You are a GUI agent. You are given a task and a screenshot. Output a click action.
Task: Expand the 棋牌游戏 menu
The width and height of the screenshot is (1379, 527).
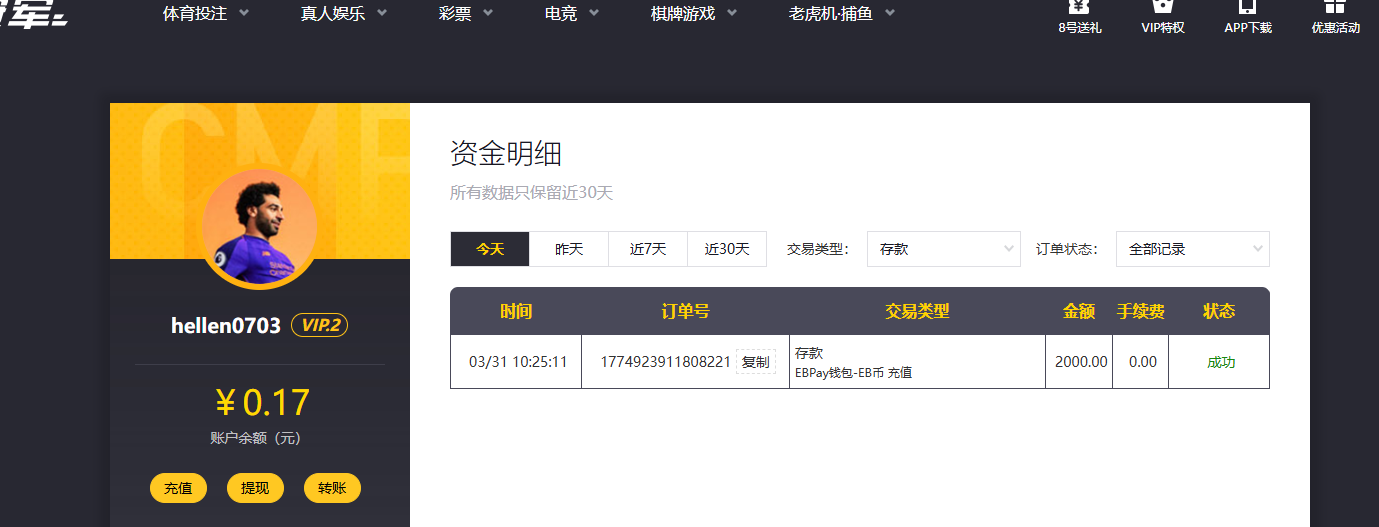point(694,14)
